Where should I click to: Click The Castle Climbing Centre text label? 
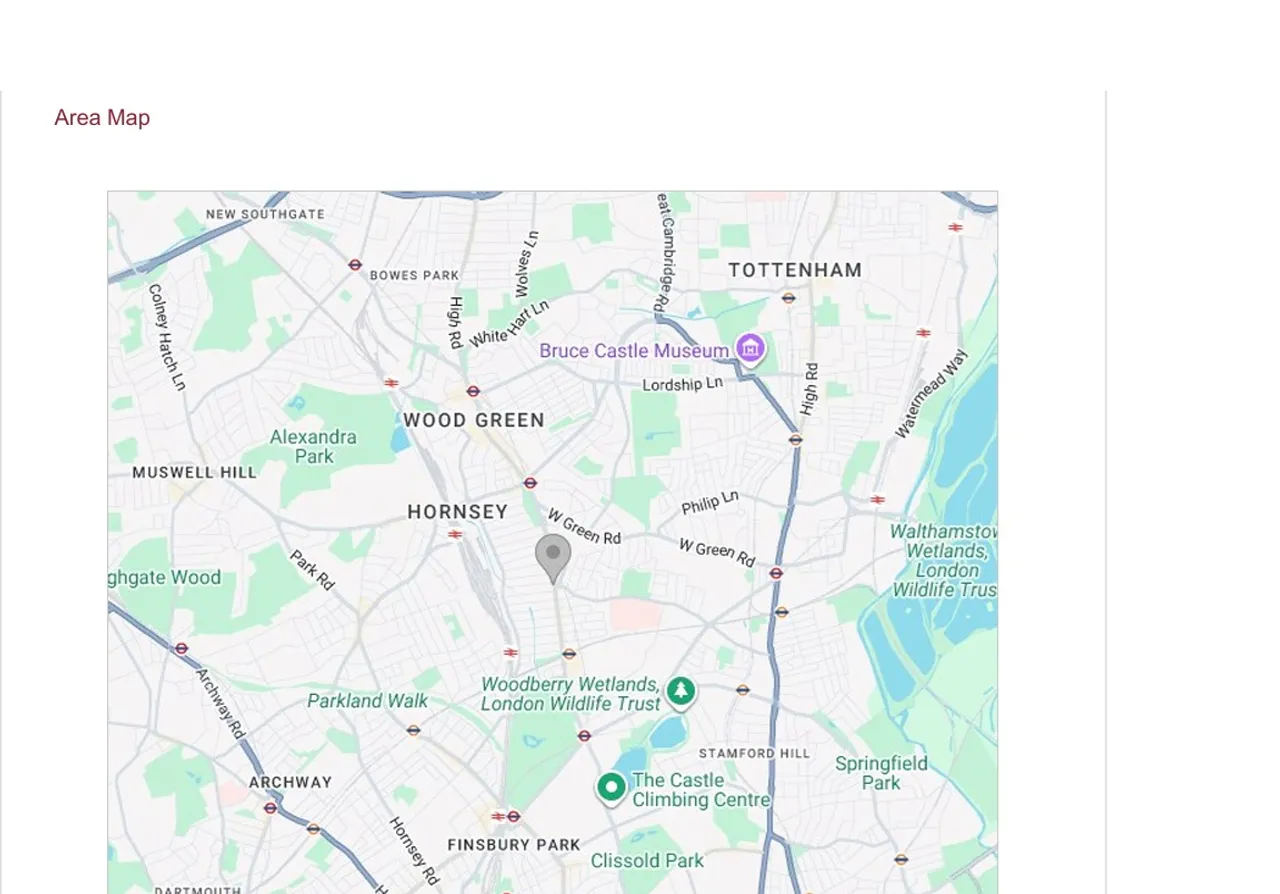[701, 790]
